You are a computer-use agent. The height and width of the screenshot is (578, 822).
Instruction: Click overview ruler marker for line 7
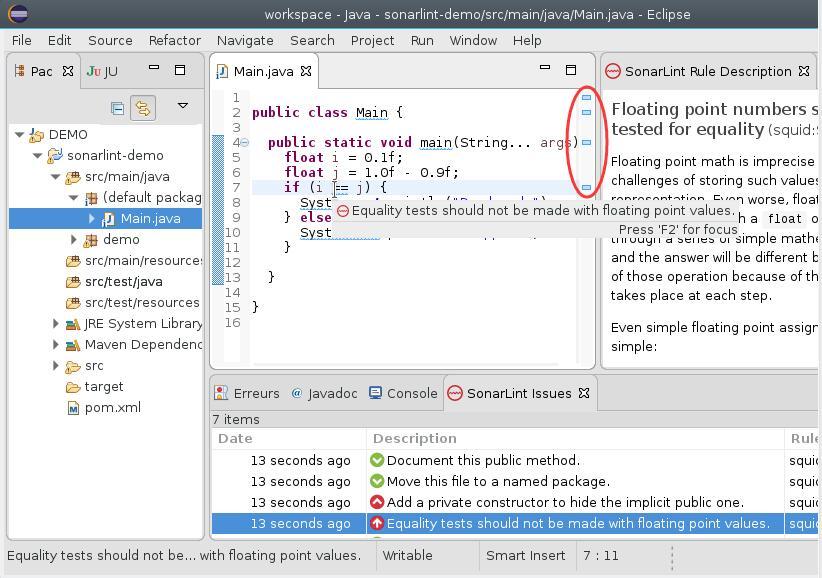tap(586, 187)
